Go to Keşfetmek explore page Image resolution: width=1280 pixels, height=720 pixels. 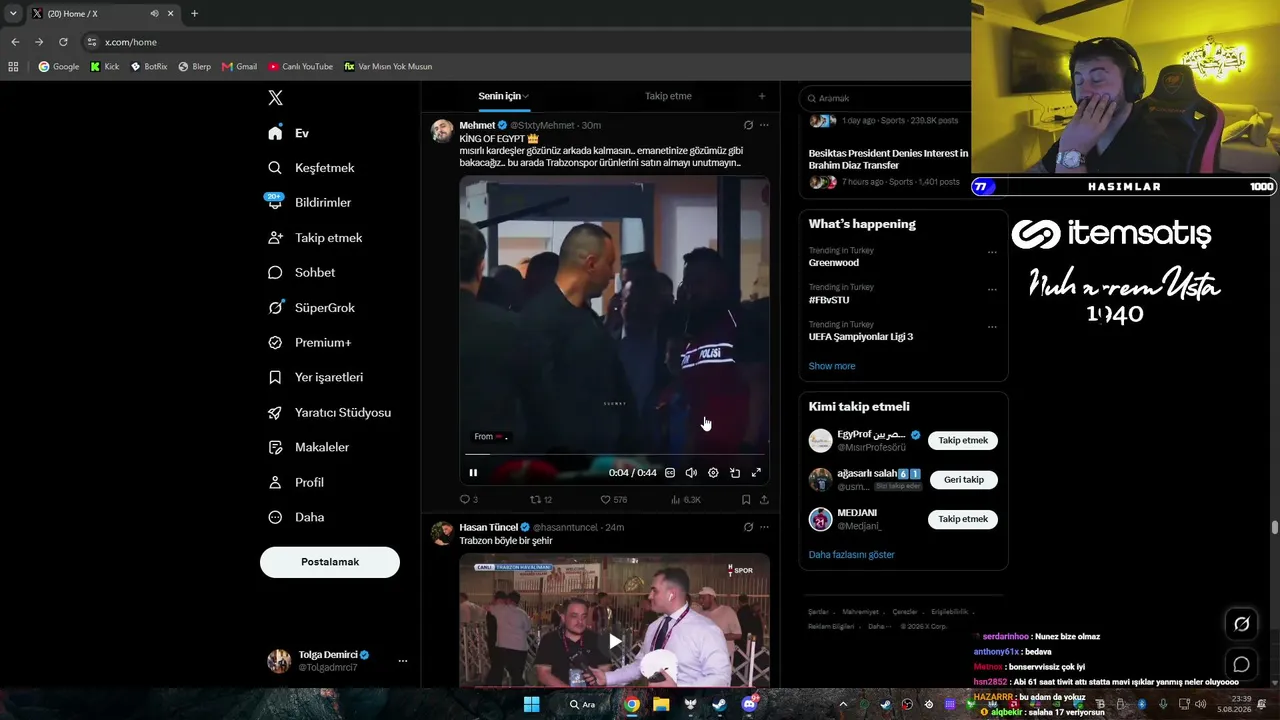click(x=311, y=168)
